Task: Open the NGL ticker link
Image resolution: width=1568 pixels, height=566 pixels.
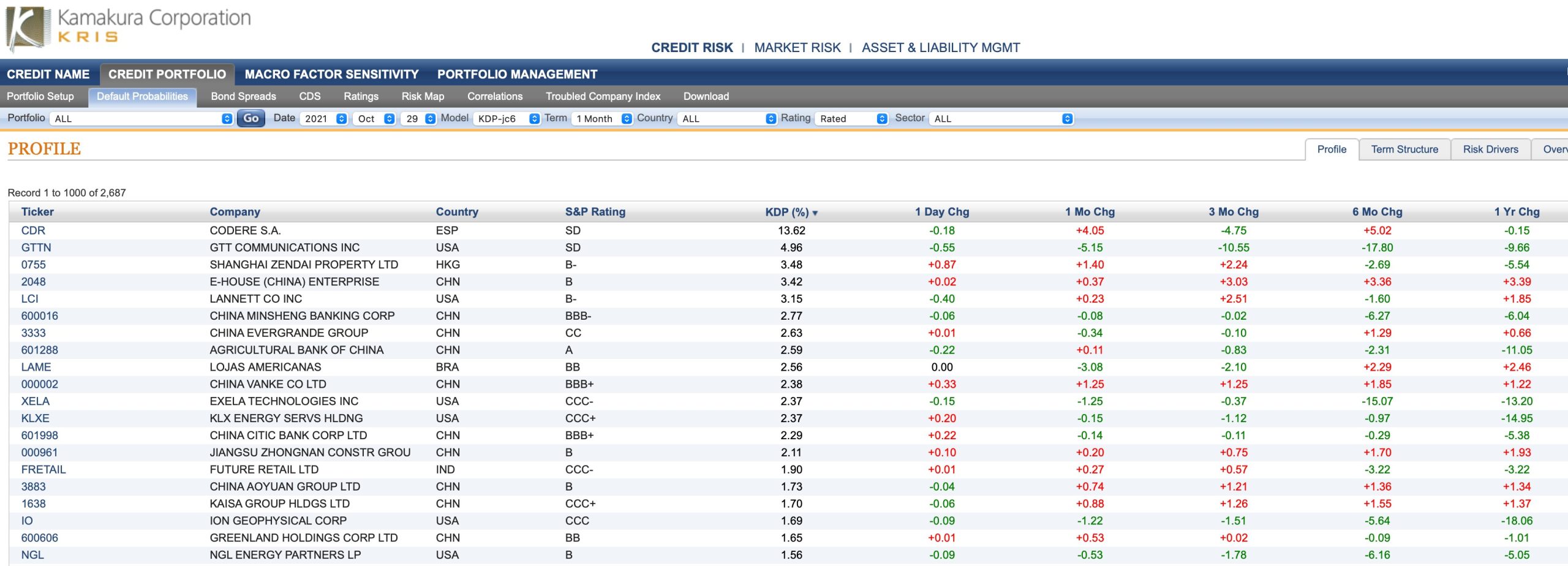Action: click(32, 556)
